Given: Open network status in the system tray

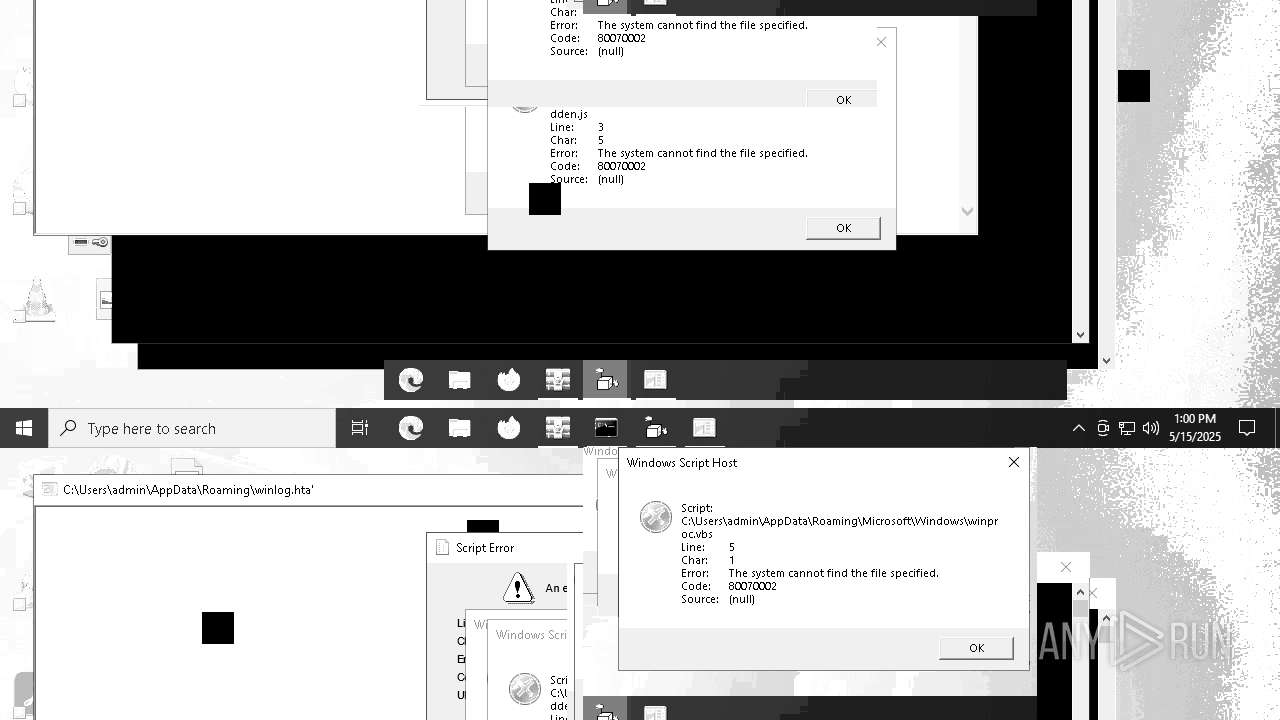Looking at the screenshot, I should [1127, 428].
